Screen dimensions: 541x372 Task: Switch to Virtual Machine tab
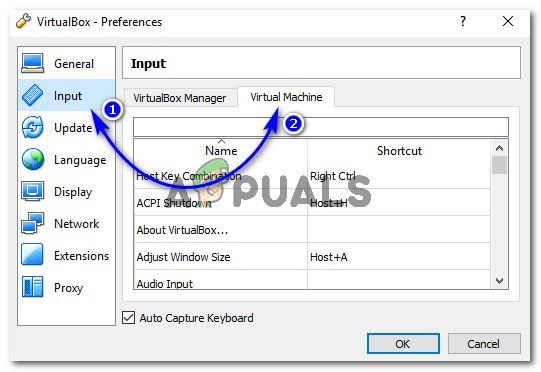click(286, 97)
